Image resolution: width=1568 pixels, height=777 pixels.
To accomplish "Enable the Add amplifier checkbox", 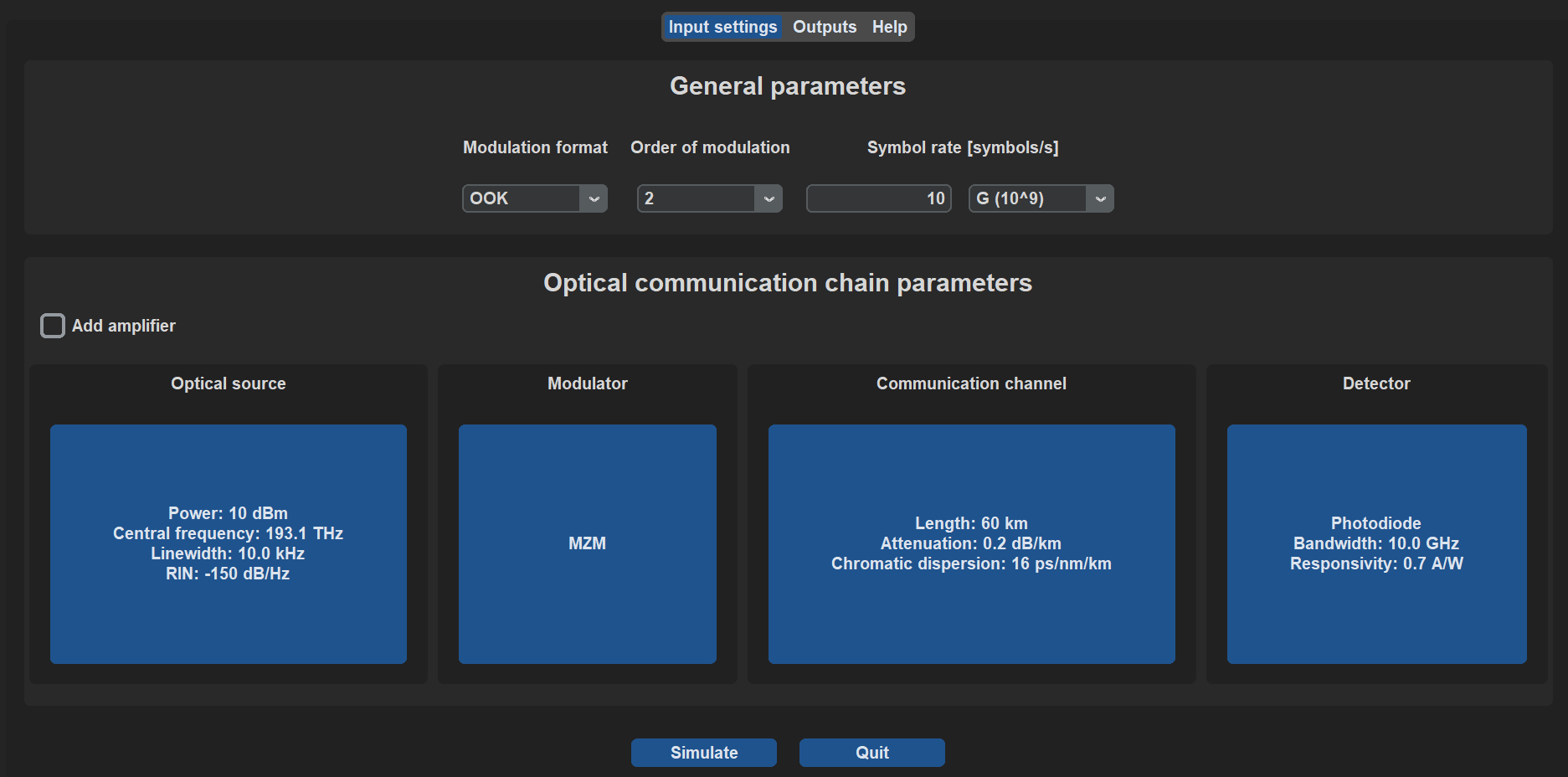I will 53,326.
